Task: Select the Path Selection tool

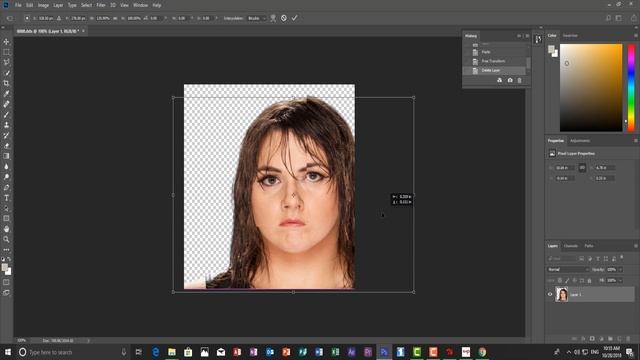Action: pos(7,208)
